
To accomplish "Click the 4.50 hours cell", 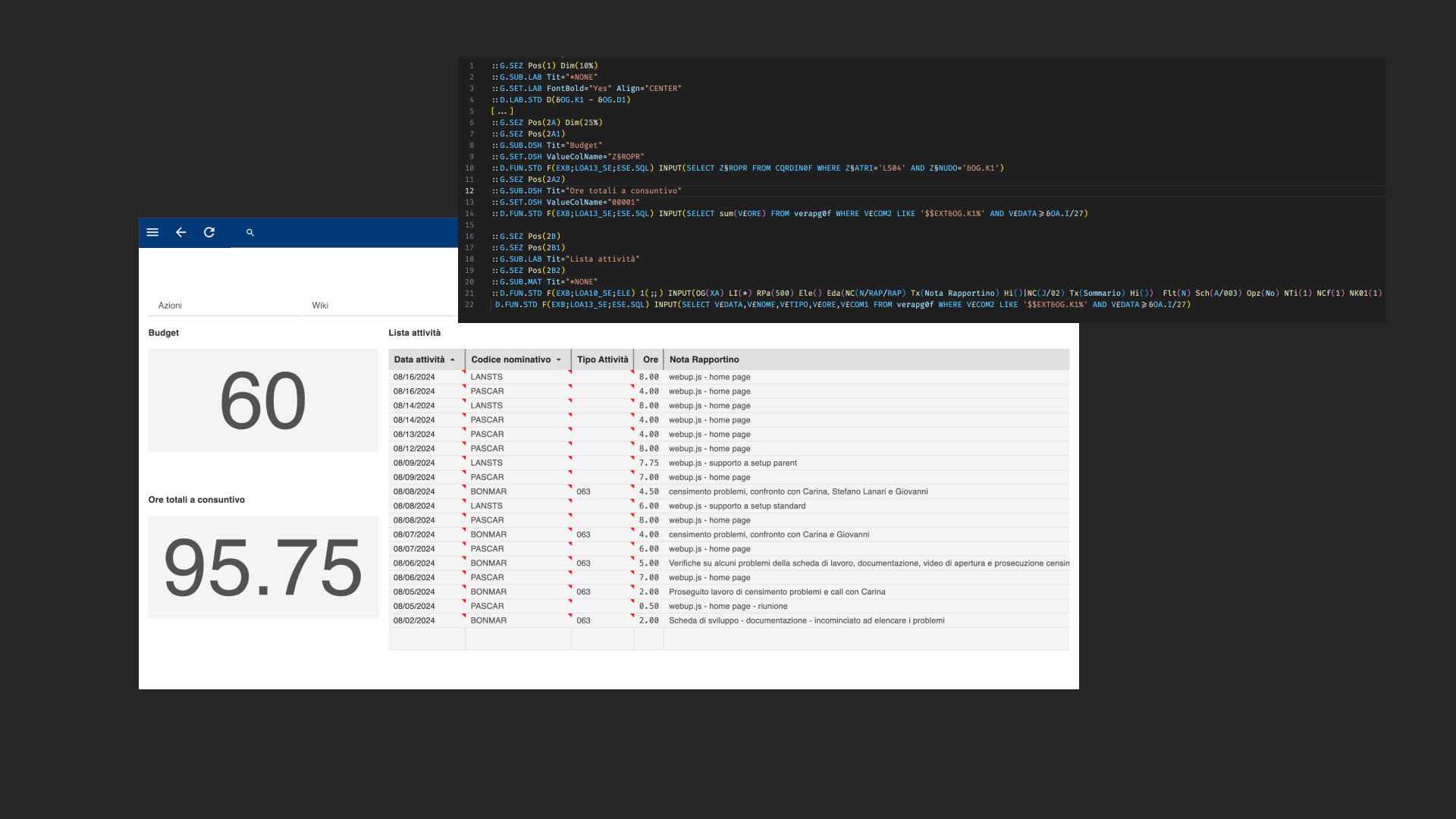I will click(x=649, y=492).
